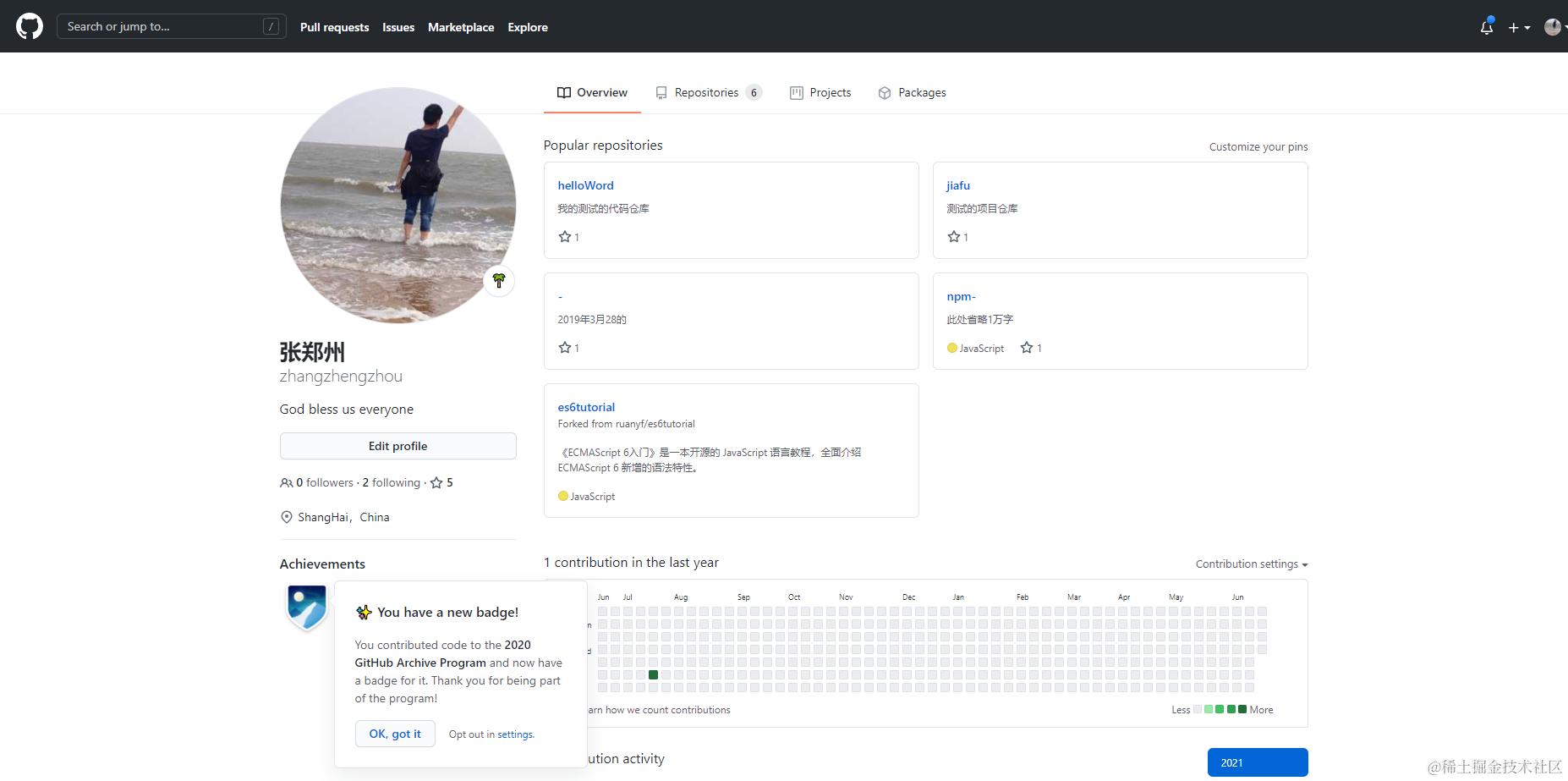Open the user avatar menu in header

(x=1553, y=27)
